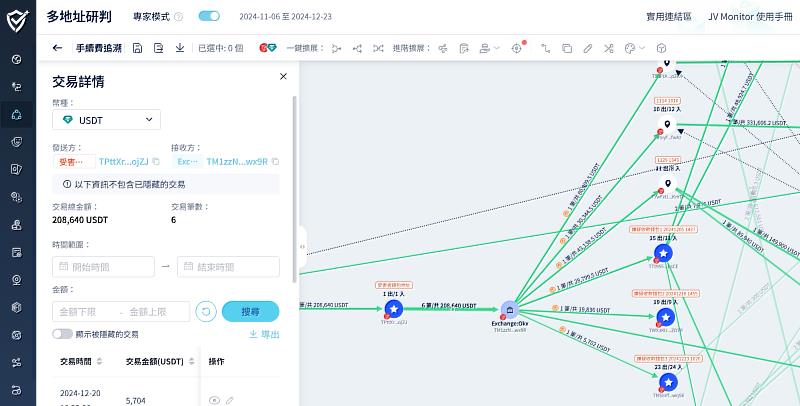Click the token coin filter icon
This screenshot has height=406, width=800.
tap(268, 48)
